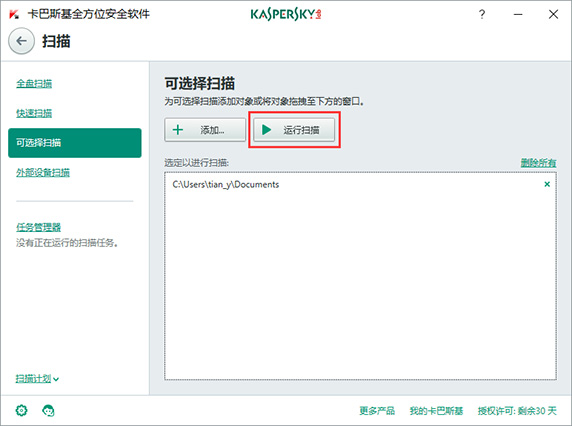
Task: Open 外部设备扫描 in the sidebar
Action: click(x=43, y=172)
